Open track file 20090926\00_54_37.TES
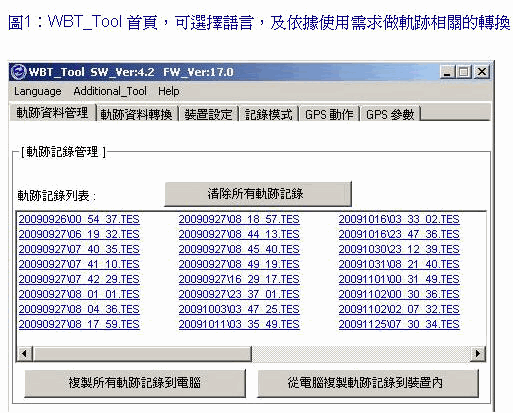Screen dimensions: 513x413 (x=79, y=219)
